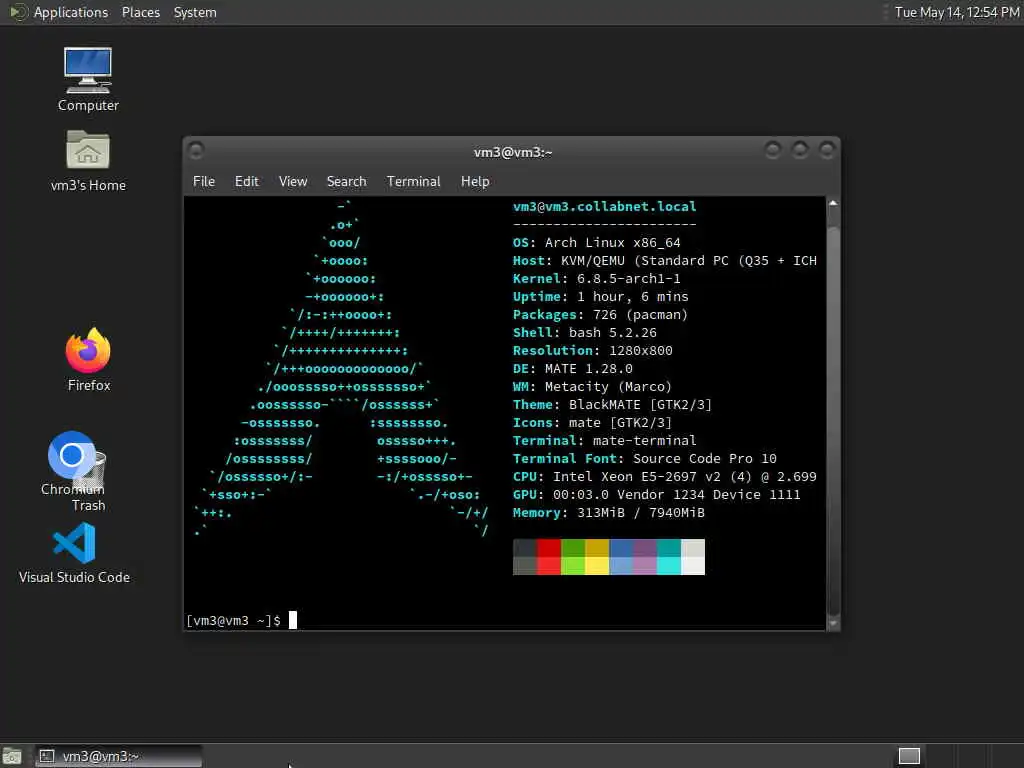
Task: Open the Places menu in top panel
Action: coord(140,12)
